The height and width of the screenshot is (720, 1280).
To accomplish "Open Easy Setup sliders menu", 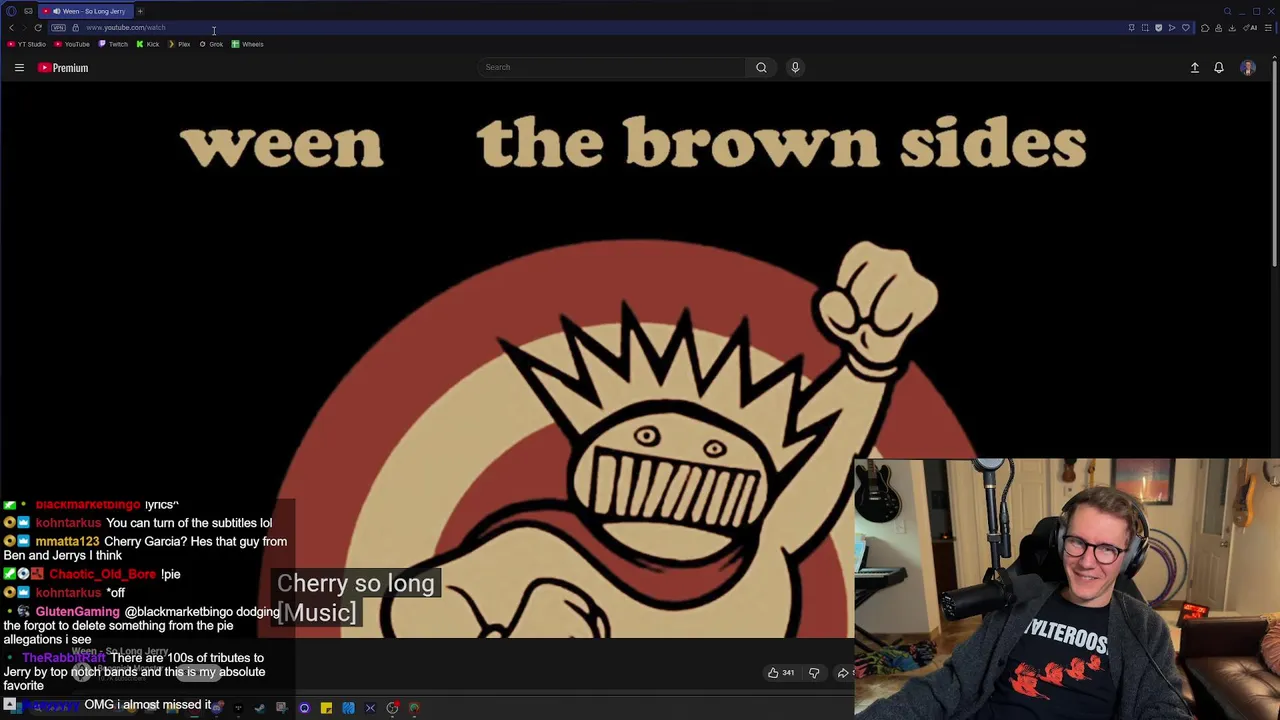I will [1268, 28].
